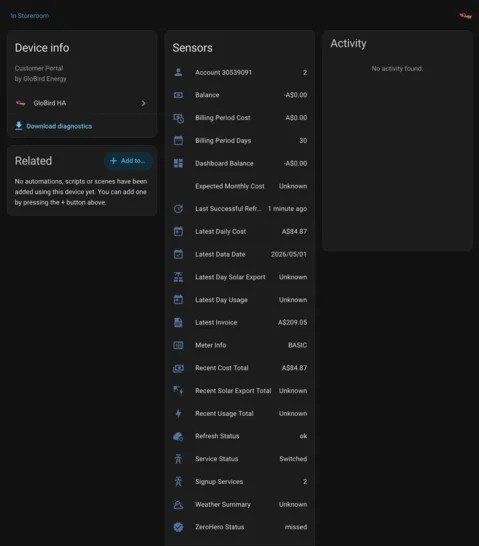Open the In Storeroom area link

point(30,16)
